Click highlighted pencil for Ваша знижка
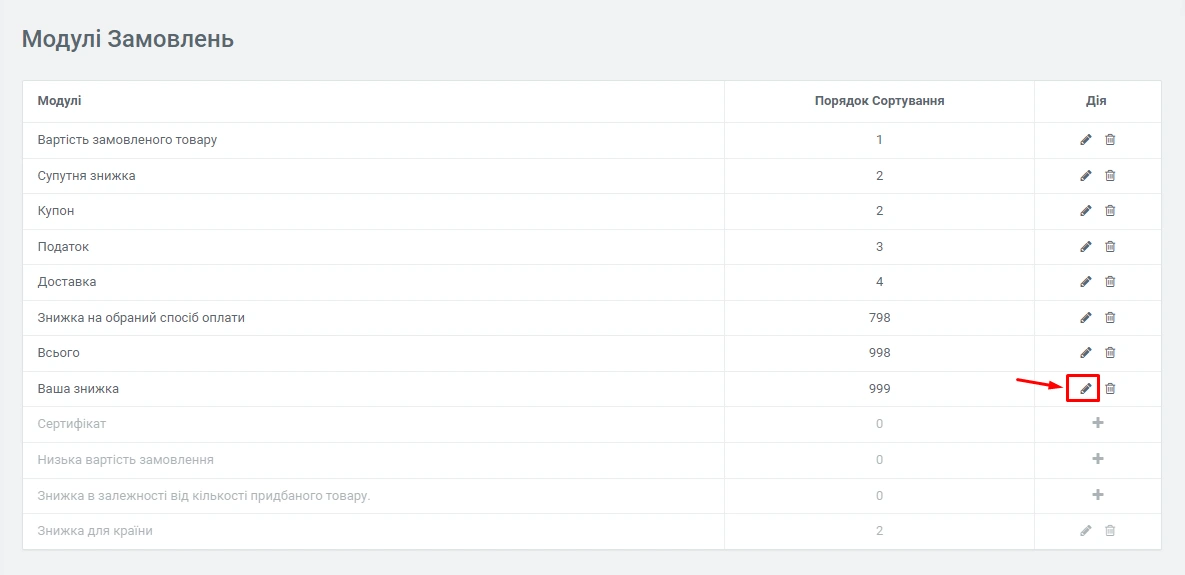The image size is (1185, 575). (x=1086, y=388)
